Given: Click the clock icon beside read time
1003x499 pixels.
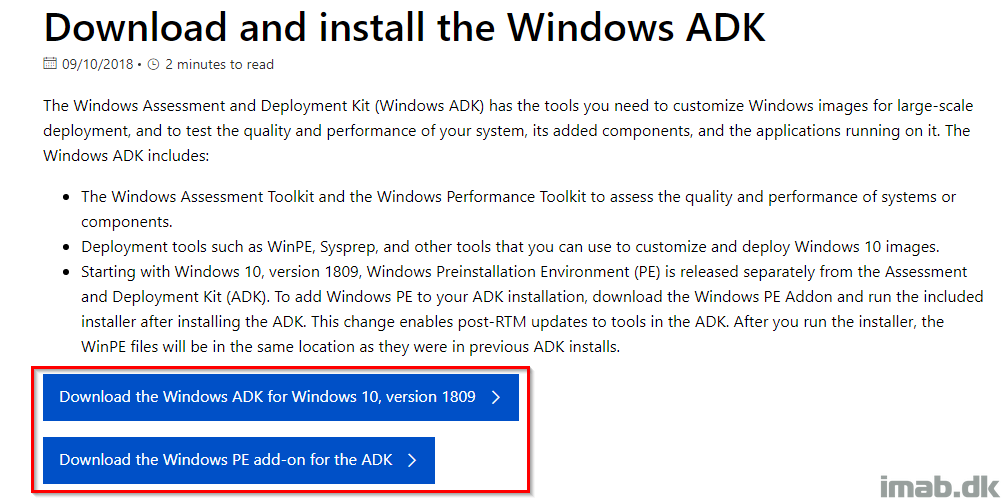Looking at the screenshot, I should [153, 64].
